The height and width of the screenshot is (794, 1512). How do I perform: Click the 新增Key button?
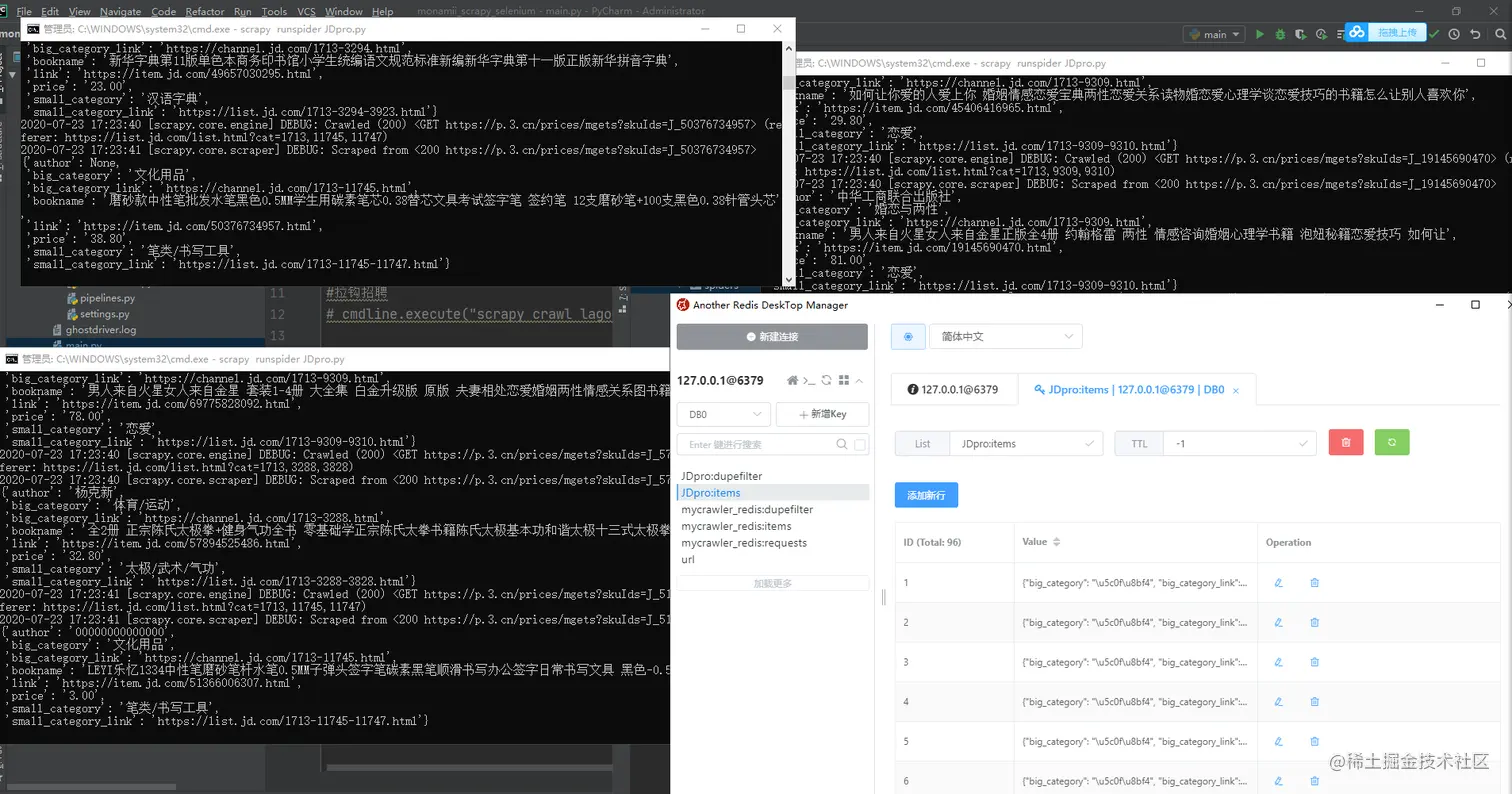(x=823, y=414)
